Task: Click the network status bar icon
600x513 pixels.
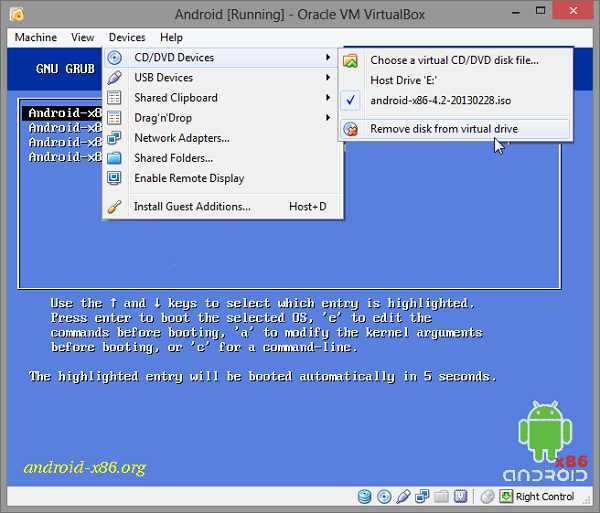Action: pyautogui.click(x=422, y=497)
